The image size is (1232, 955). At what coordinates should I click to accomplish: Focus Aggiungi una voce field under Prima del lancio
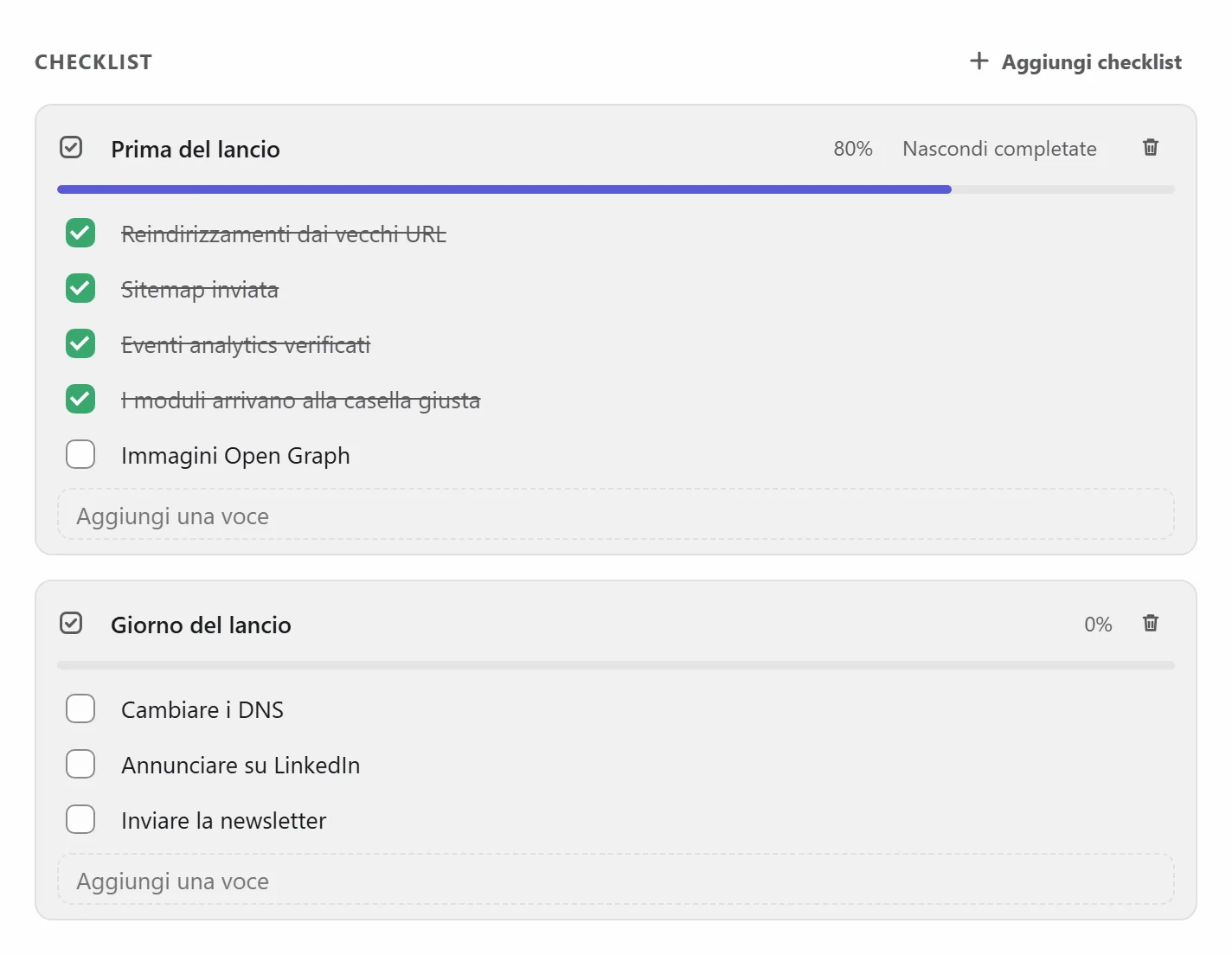(616, 515)
